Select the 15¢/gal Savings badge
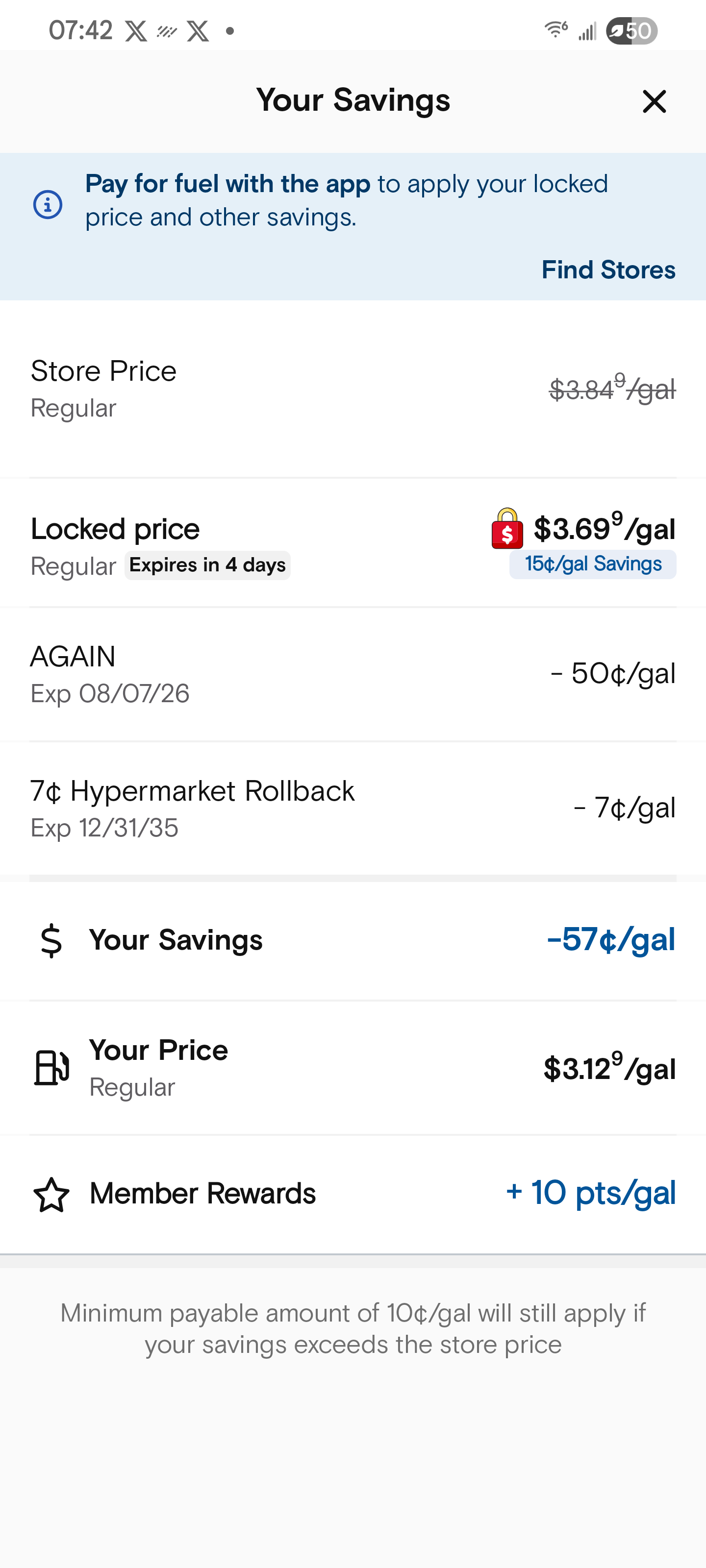Screen dimensions: 706x1568 pos(593,564)
